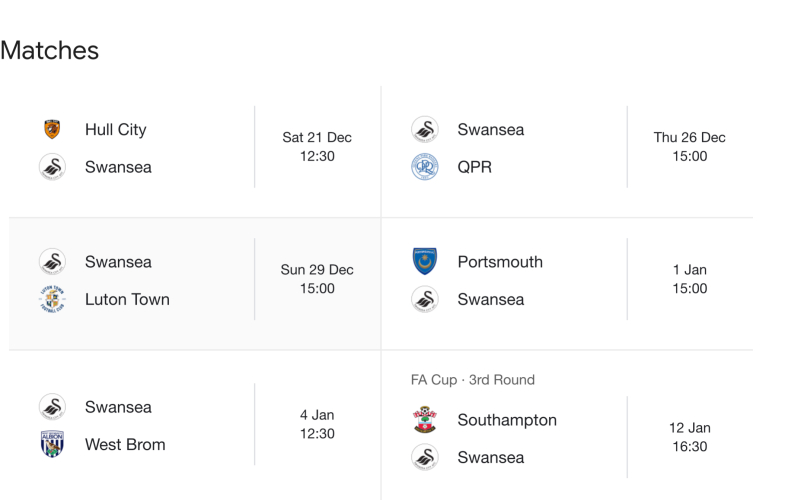Open Sat 21 Dec 12:30 match time

click(x=317, y=147)
